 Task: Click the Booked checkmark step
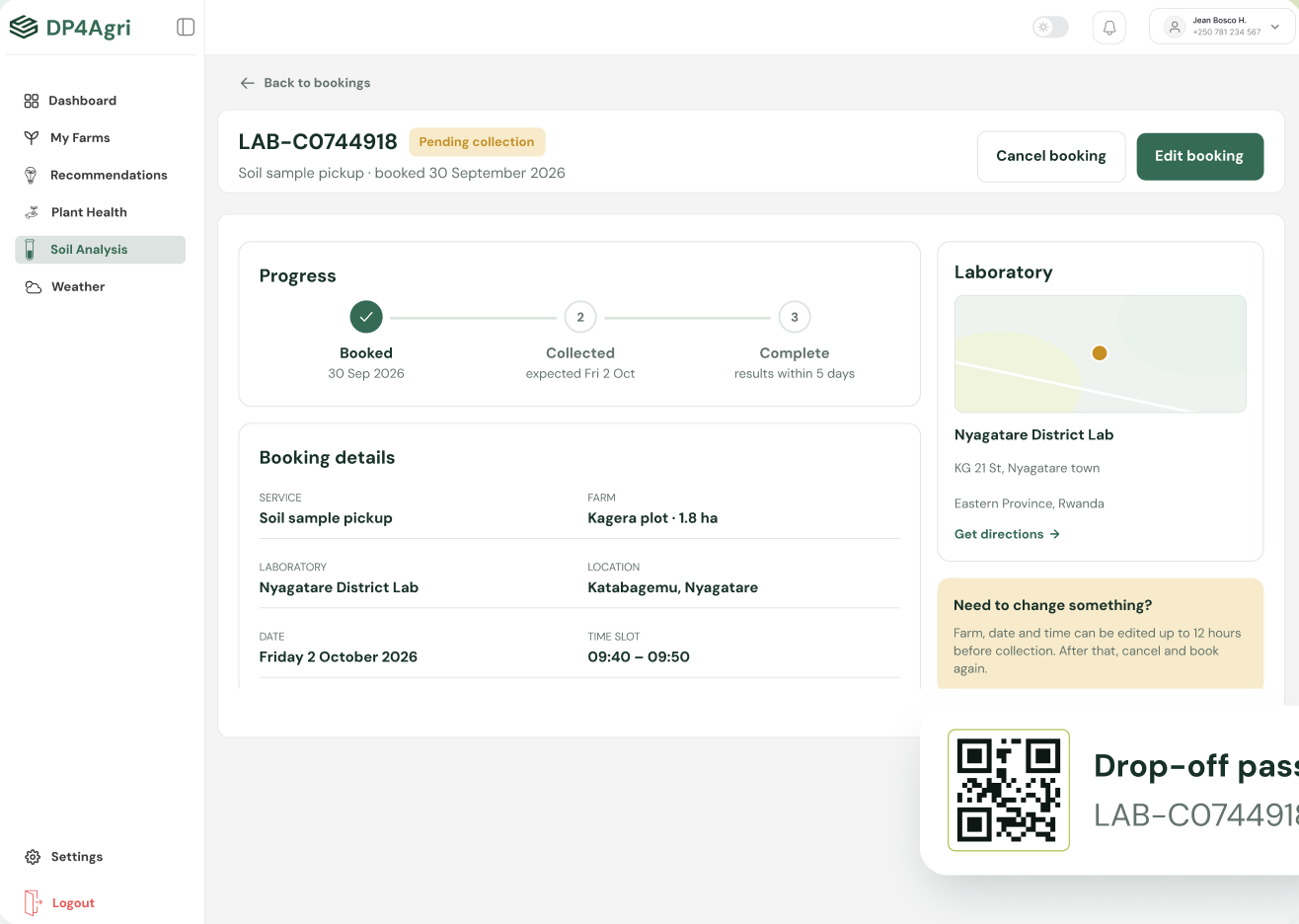click(x=366, y=317)
